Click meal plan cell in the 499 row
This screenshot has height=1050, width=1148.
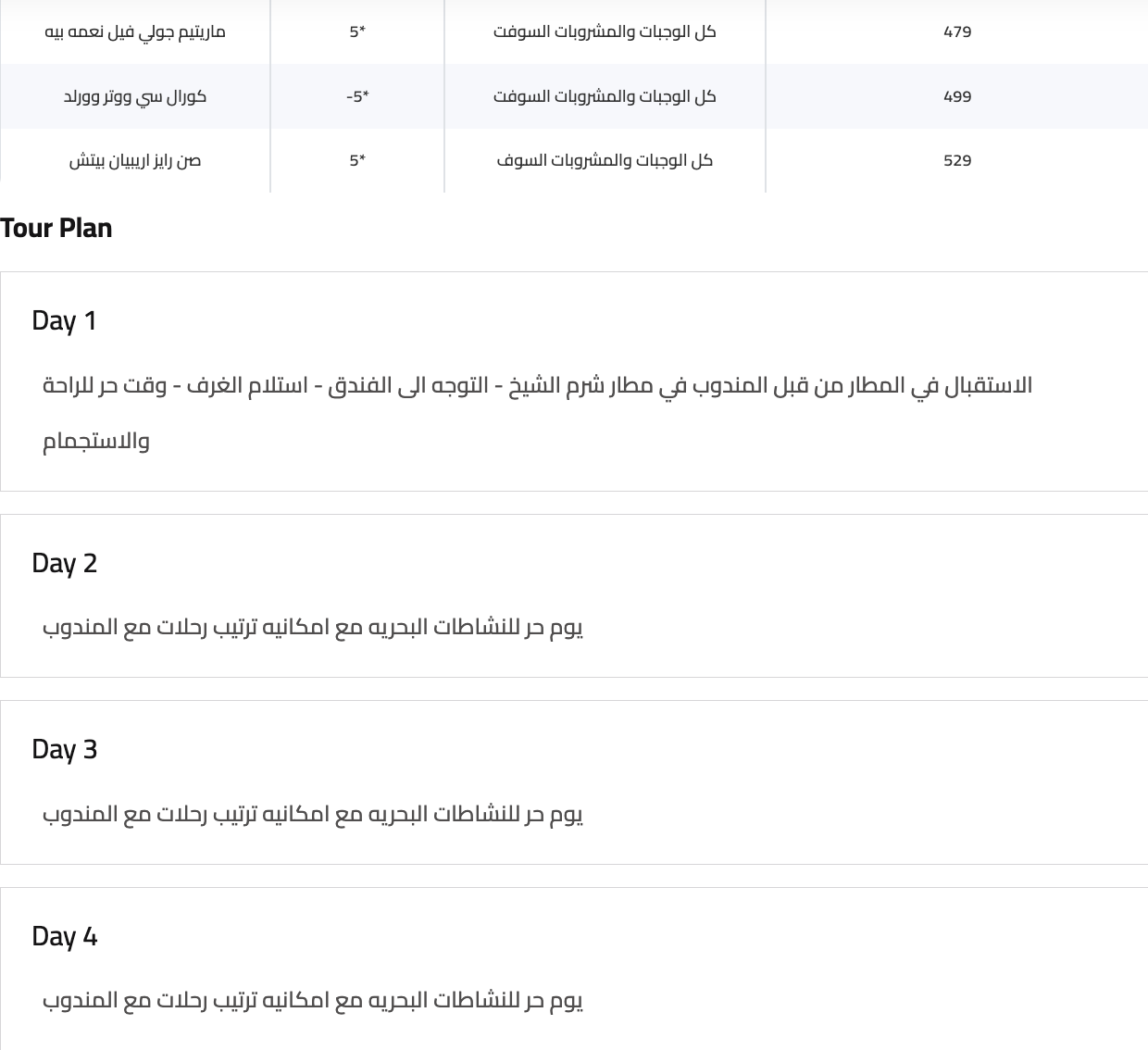click(605, 96)
